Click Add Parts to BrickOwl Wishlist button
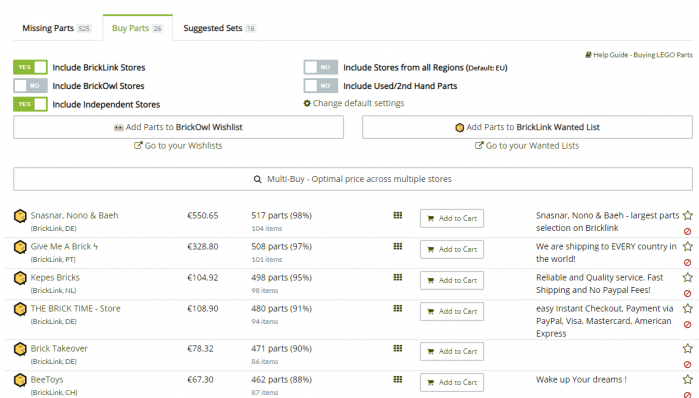Image resolution: width=699 pixels, height=398 pixels. click(178, 127)
